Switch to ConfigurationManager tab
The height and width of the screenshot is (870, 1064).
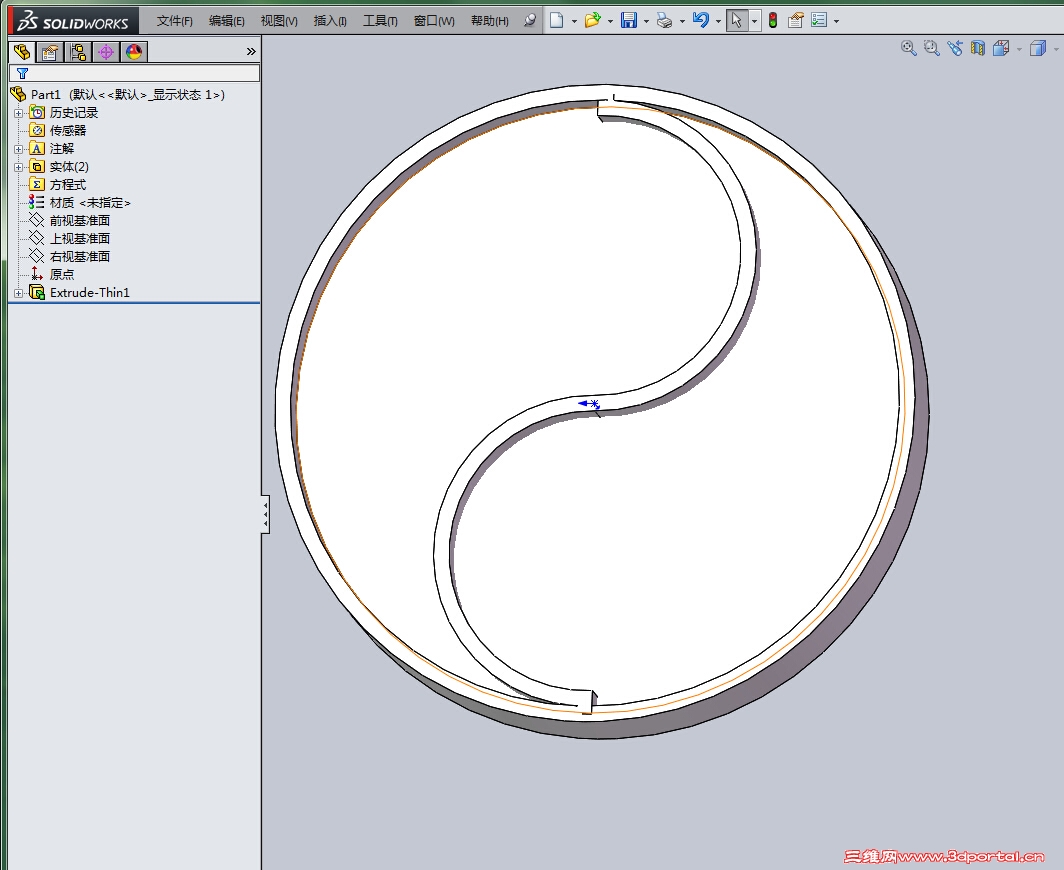pyautogui.click(x=78, y=52)
